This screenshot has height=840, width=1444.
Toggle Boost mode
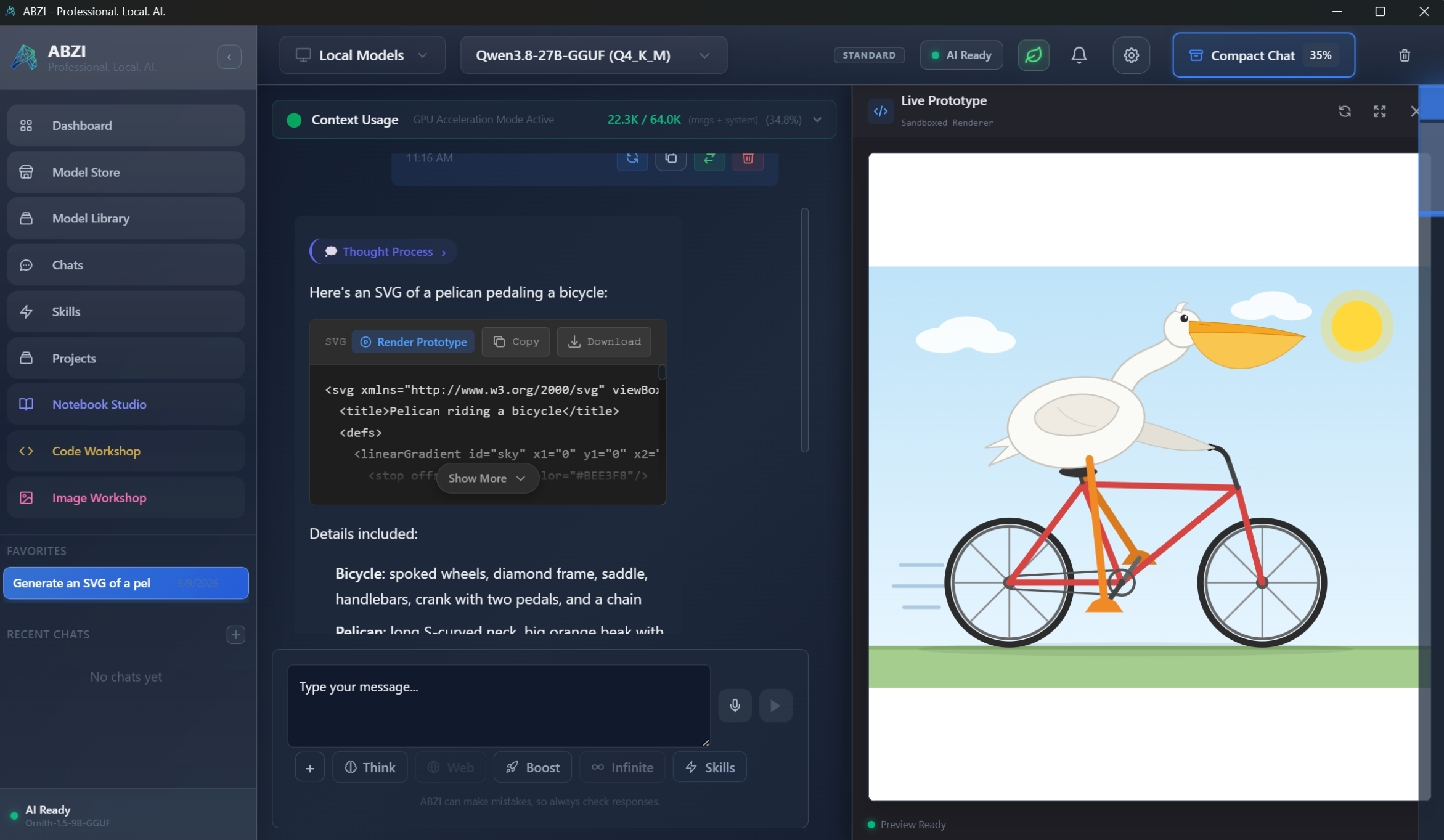[532, 767]
